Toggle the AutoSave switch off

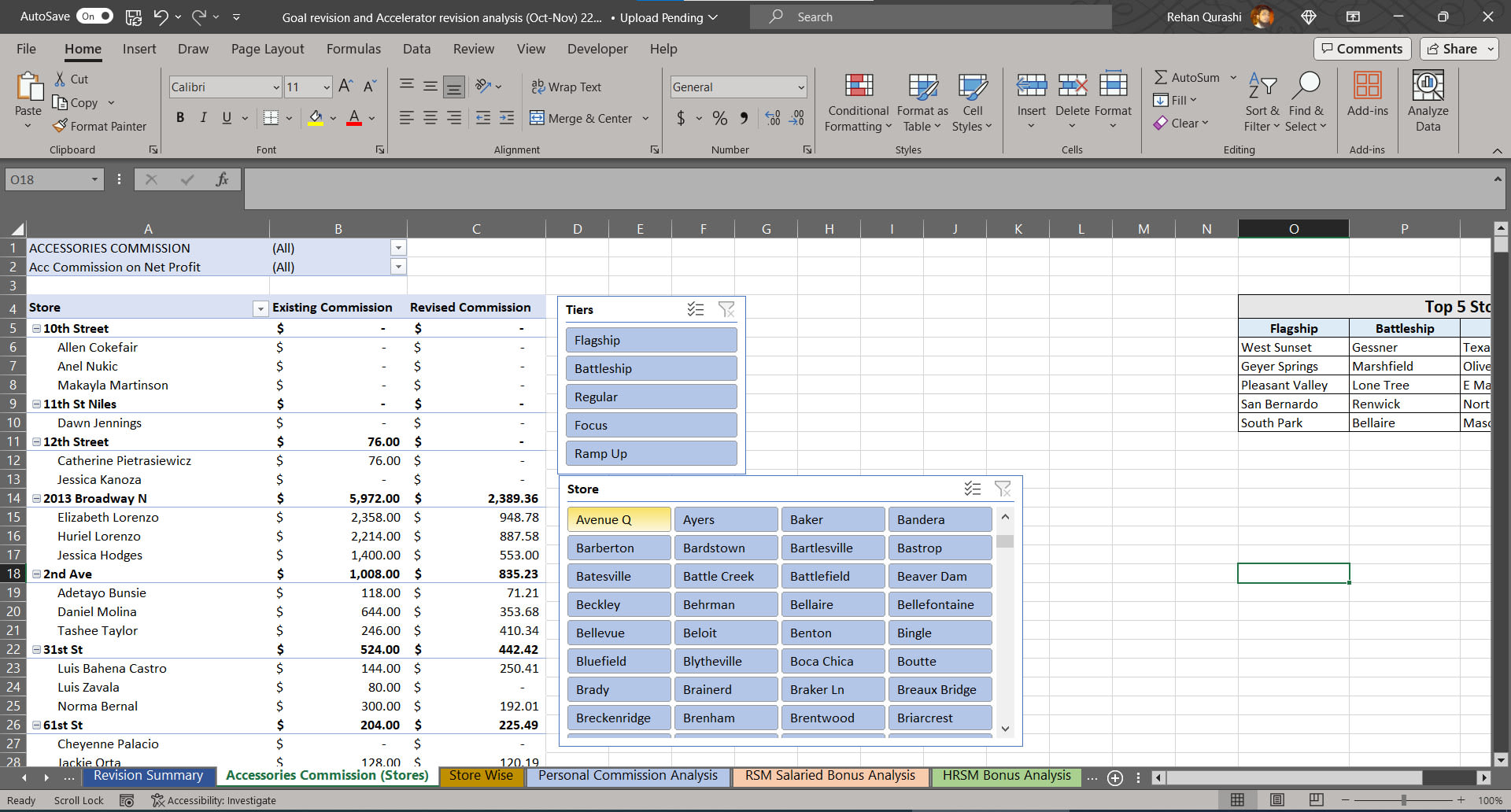pos(94,16)
